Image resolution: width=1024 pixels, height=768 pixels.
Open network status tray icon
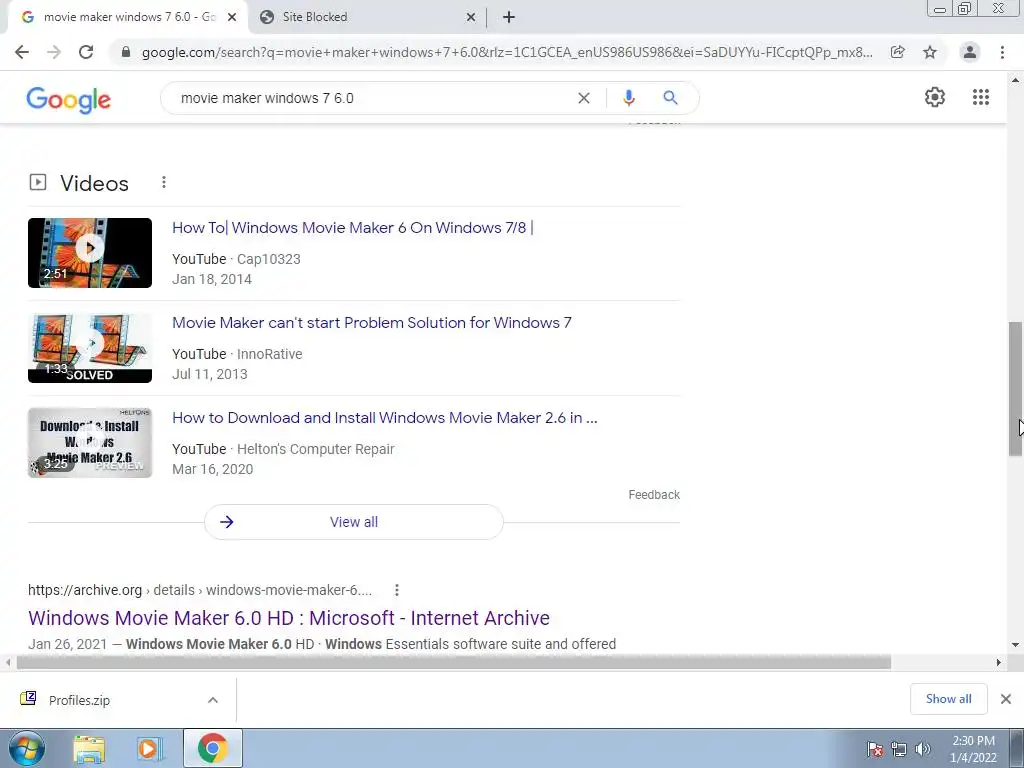coord(899,749)
